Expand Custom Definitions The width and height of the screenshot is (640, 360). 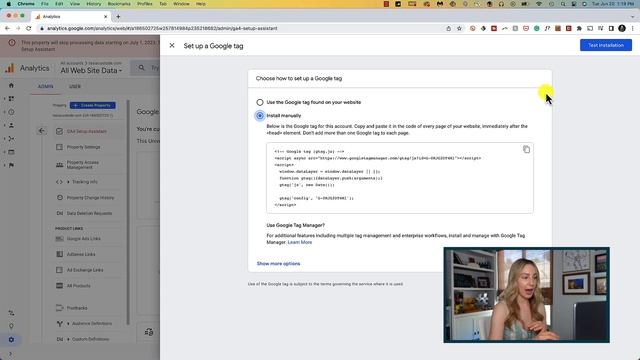[x=90, y=339]
